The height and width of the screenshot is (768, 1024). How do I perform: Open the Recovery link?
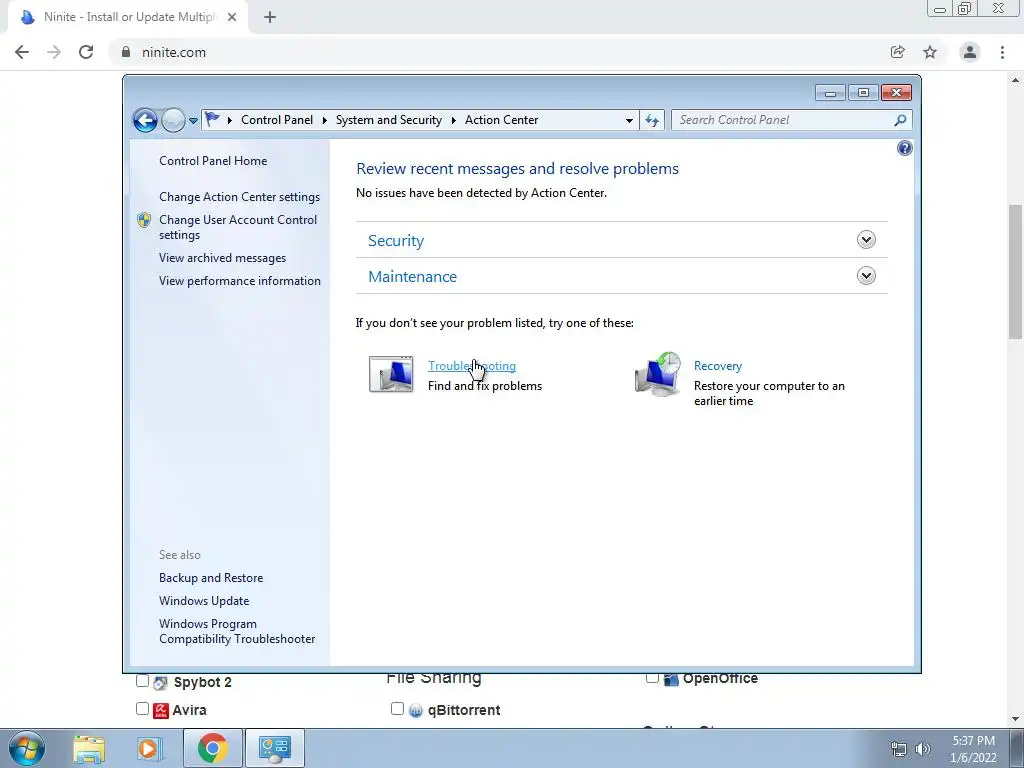[x=718, y=366]
